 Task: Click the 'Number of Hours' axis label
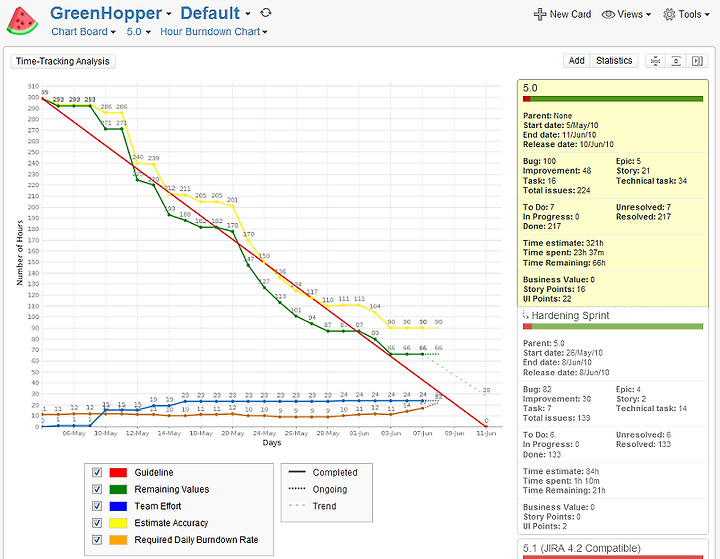[x=20, y=253]
